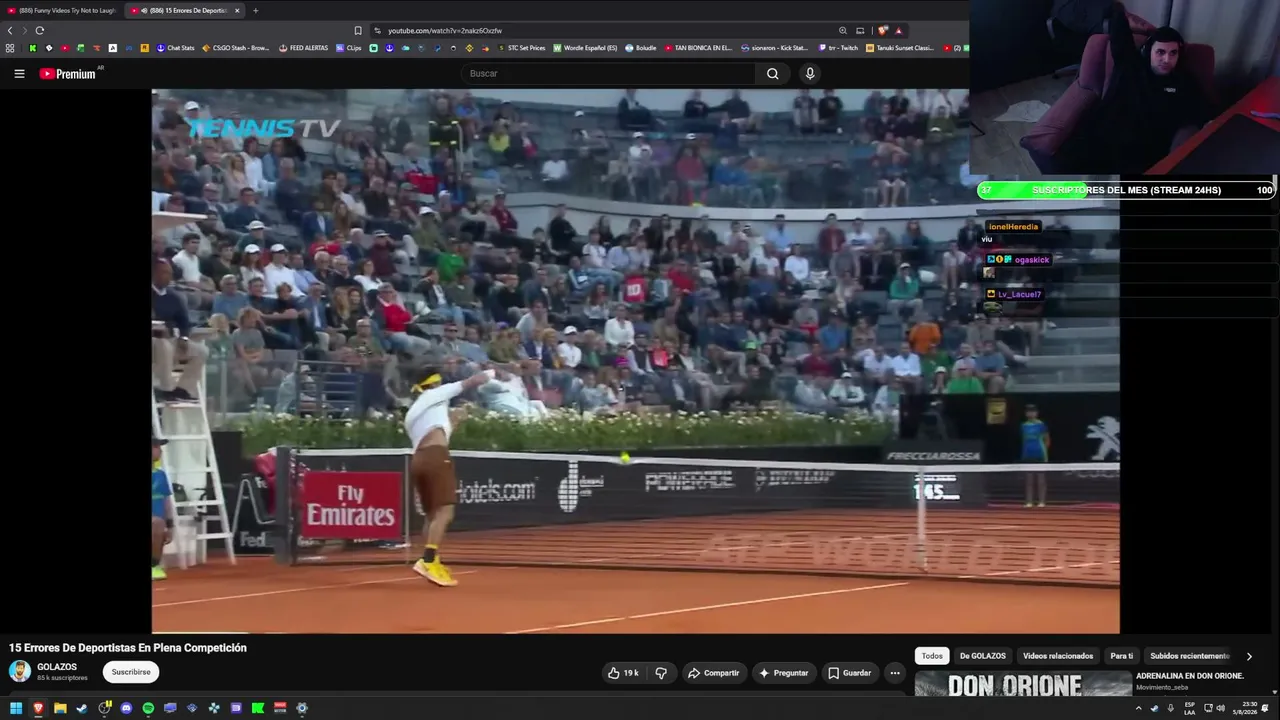Open Brave Rewards triangle icon
1280x720 pixels.
(898, 31)
